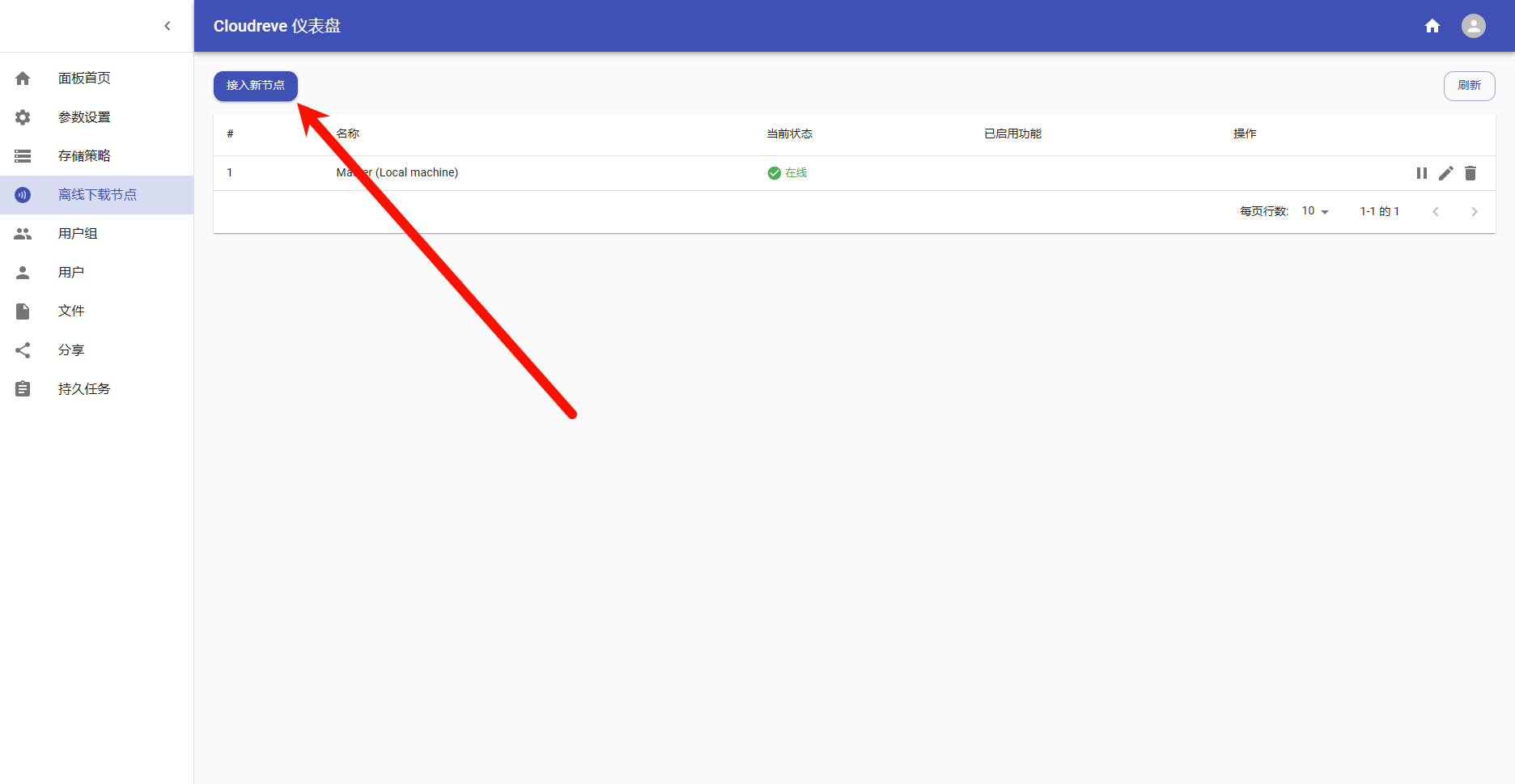Viewport: 1515px width, 784px height.
Task: Open 存储策略 in the sidebar
Action: click(97, 156)
